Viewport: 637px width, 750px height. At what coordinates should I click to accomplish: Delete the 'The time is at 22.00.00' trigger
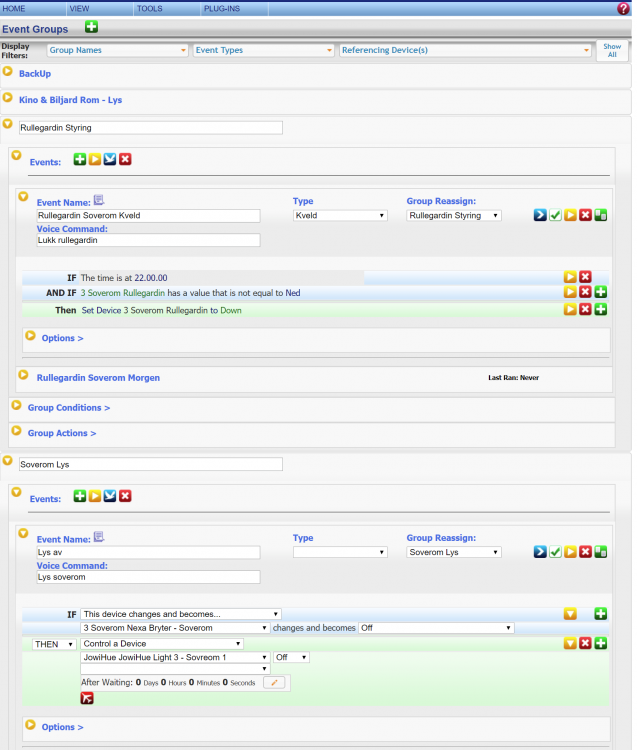pyautogui.click(x=585, y=277)
